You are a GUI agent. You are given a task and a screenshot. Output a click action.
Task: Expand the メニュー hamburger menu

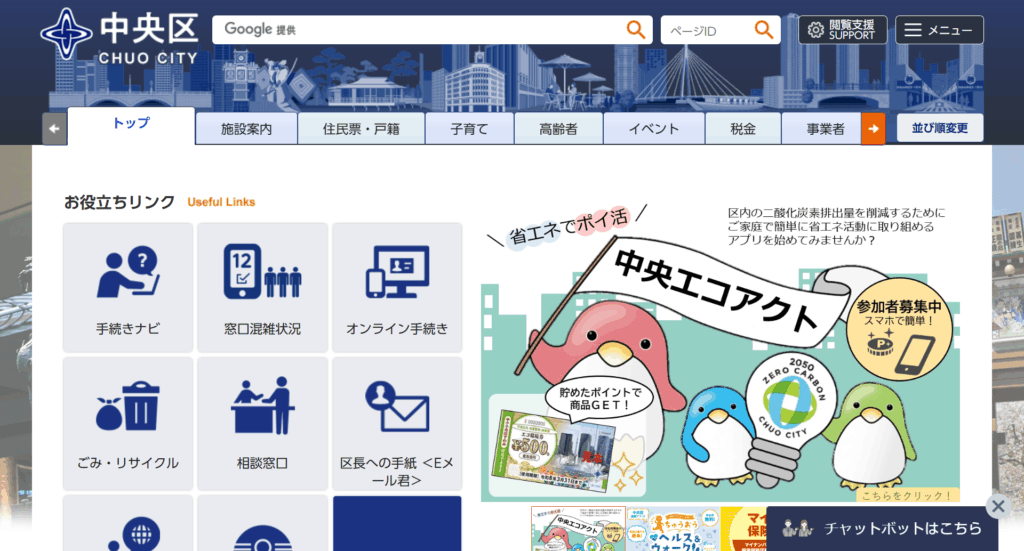tap(939, 30)
